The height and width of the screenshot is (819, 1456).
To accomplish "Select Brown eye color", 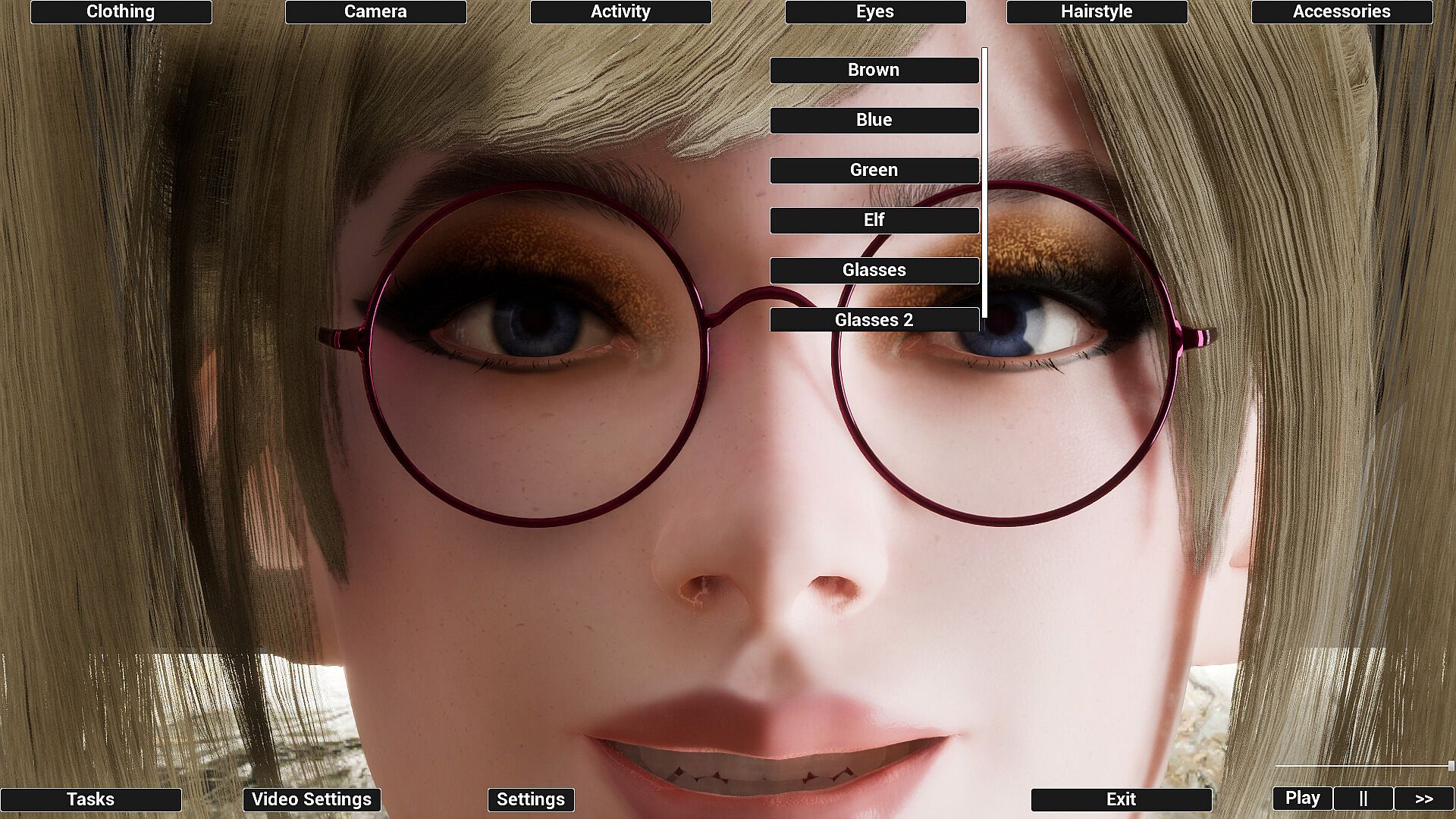I will click(874, 71).
